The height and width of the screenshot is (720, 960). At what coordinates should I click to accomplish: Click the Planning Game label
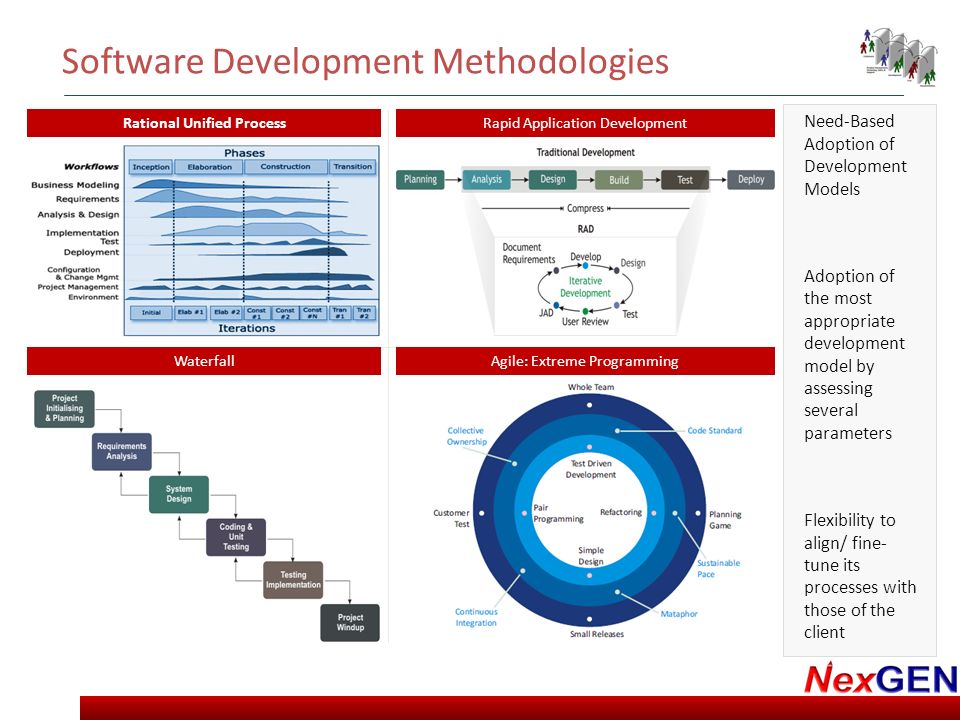click(x=725, y=520)
